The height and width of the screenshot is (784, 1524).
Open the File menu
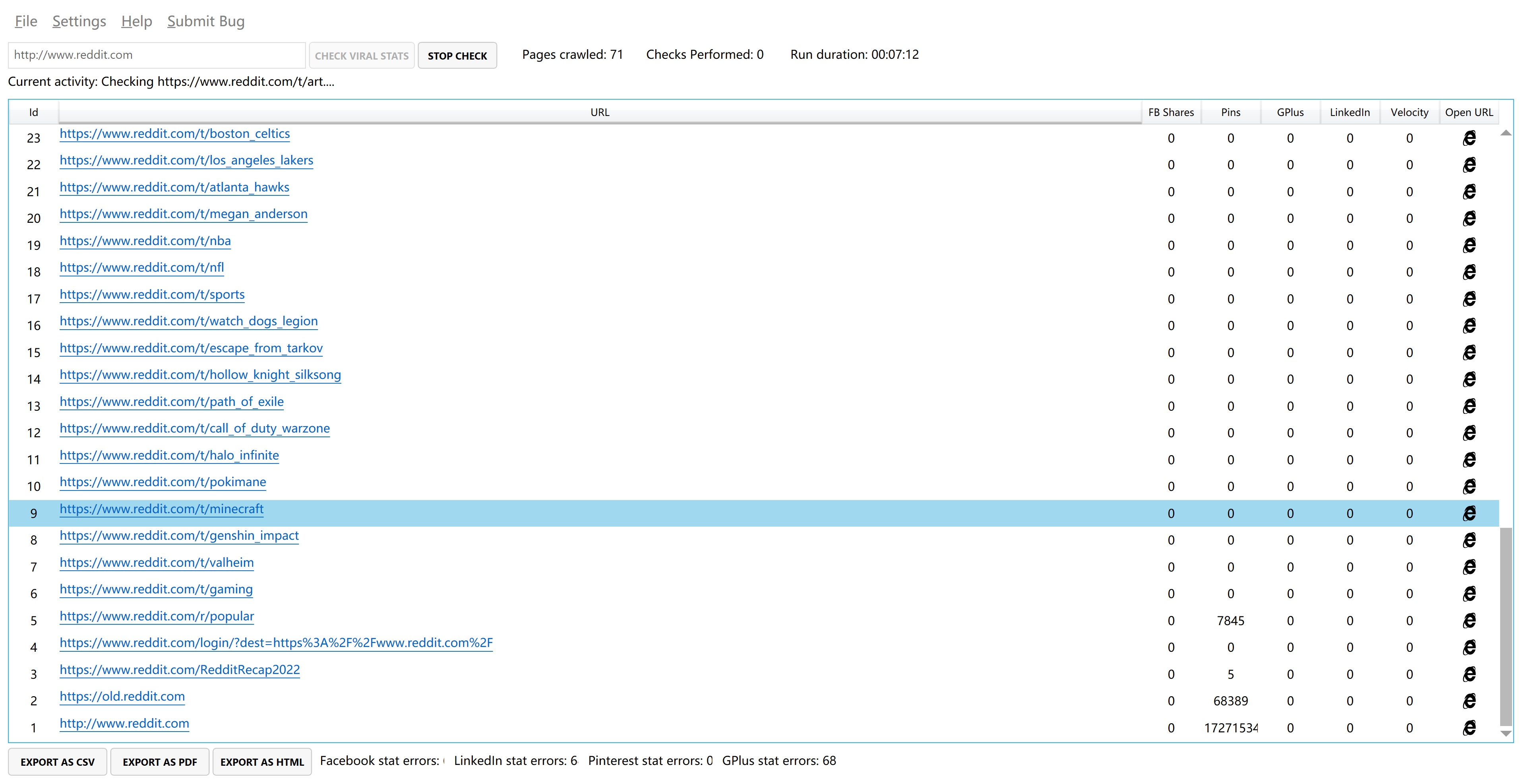click(26, 21)
